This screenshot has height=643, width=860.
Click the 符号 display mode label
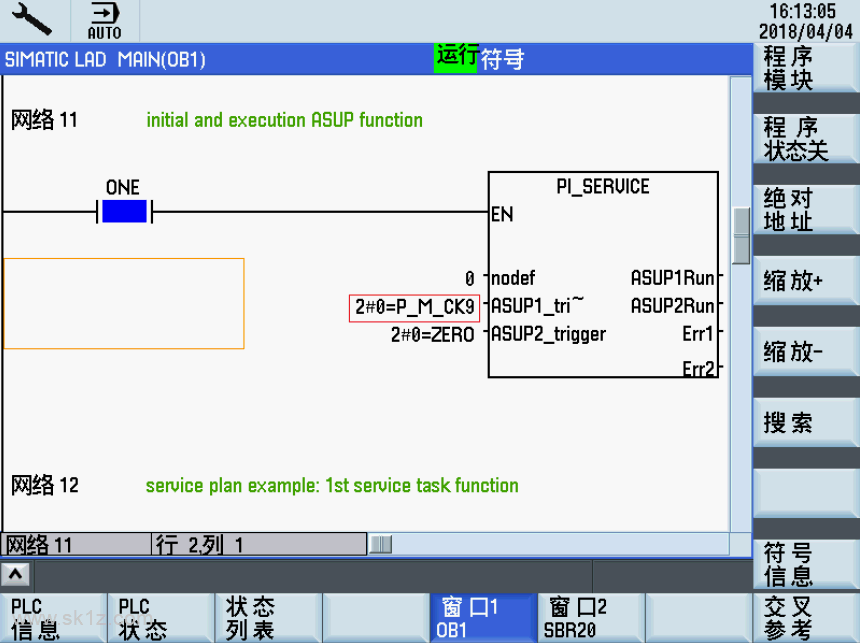pos(502,59)
